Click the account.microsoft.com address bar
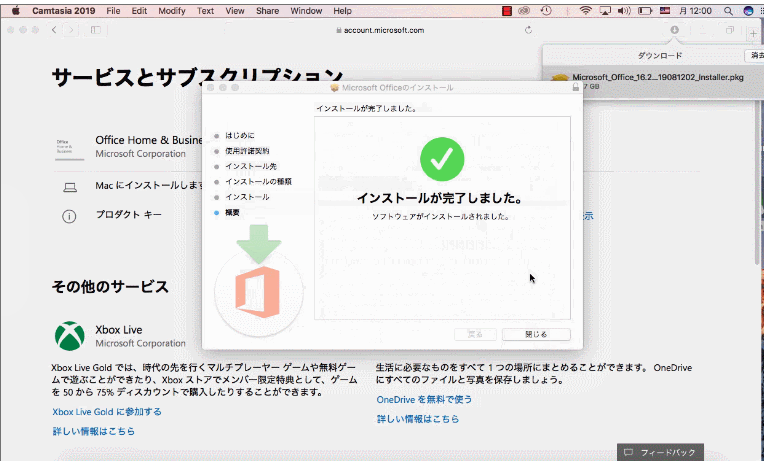This screenshot has width=764, height=461. click(380, 30)
